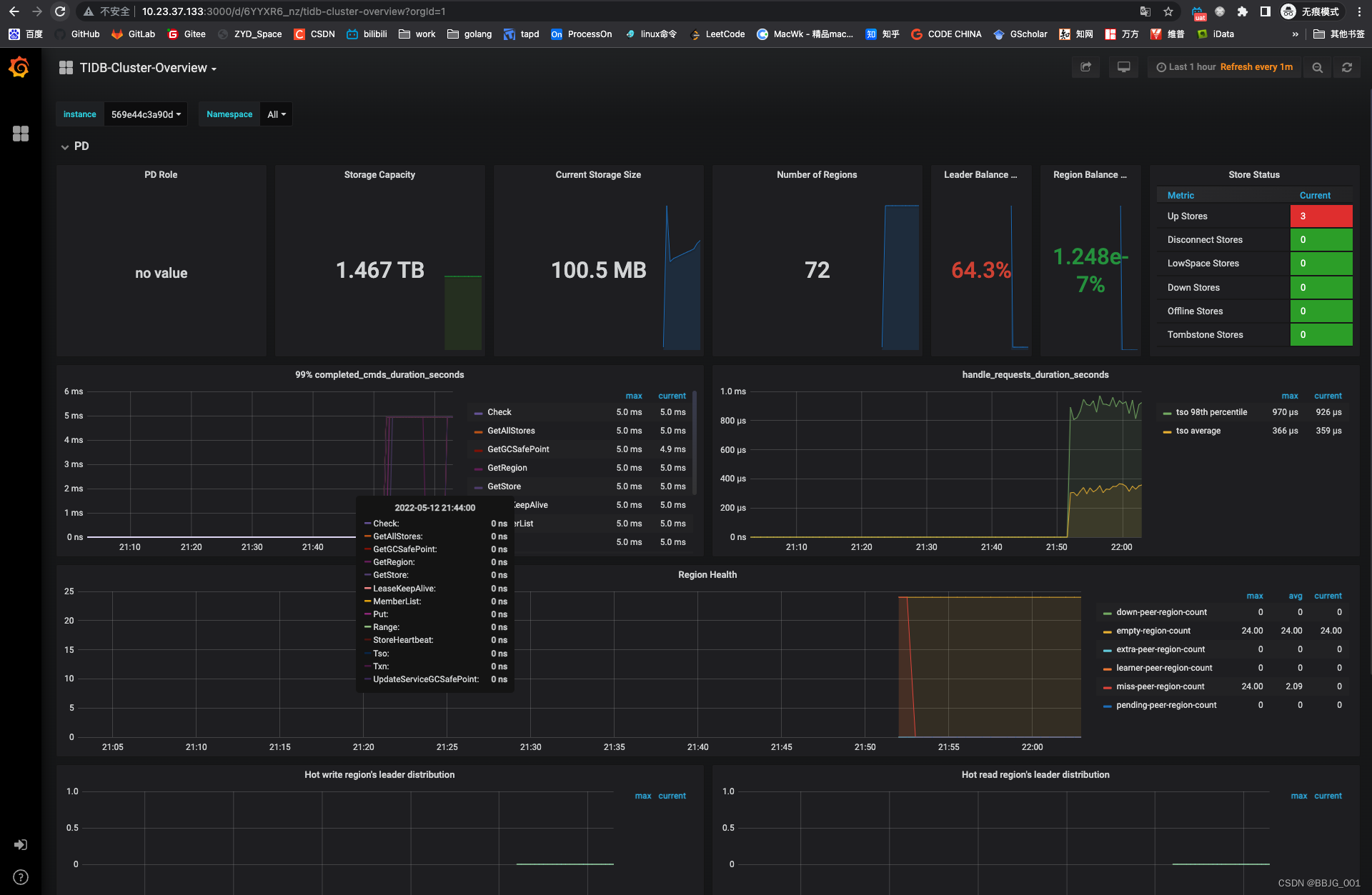Hide the tso average series via legend
The height and width of the screenshot is (895, 1372).
point(1199,431)
